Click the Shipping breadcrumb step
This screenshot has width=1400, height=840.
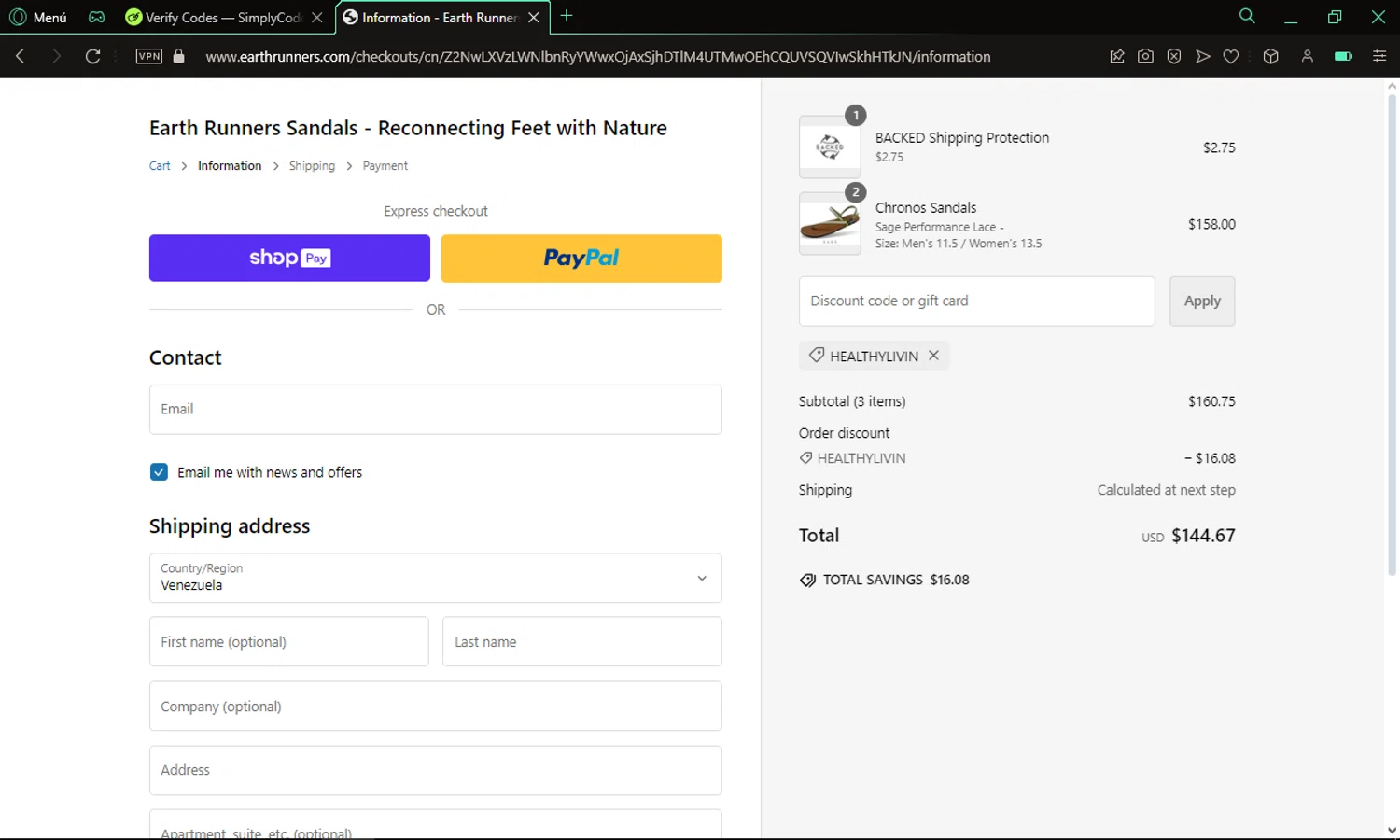[312, 166]
